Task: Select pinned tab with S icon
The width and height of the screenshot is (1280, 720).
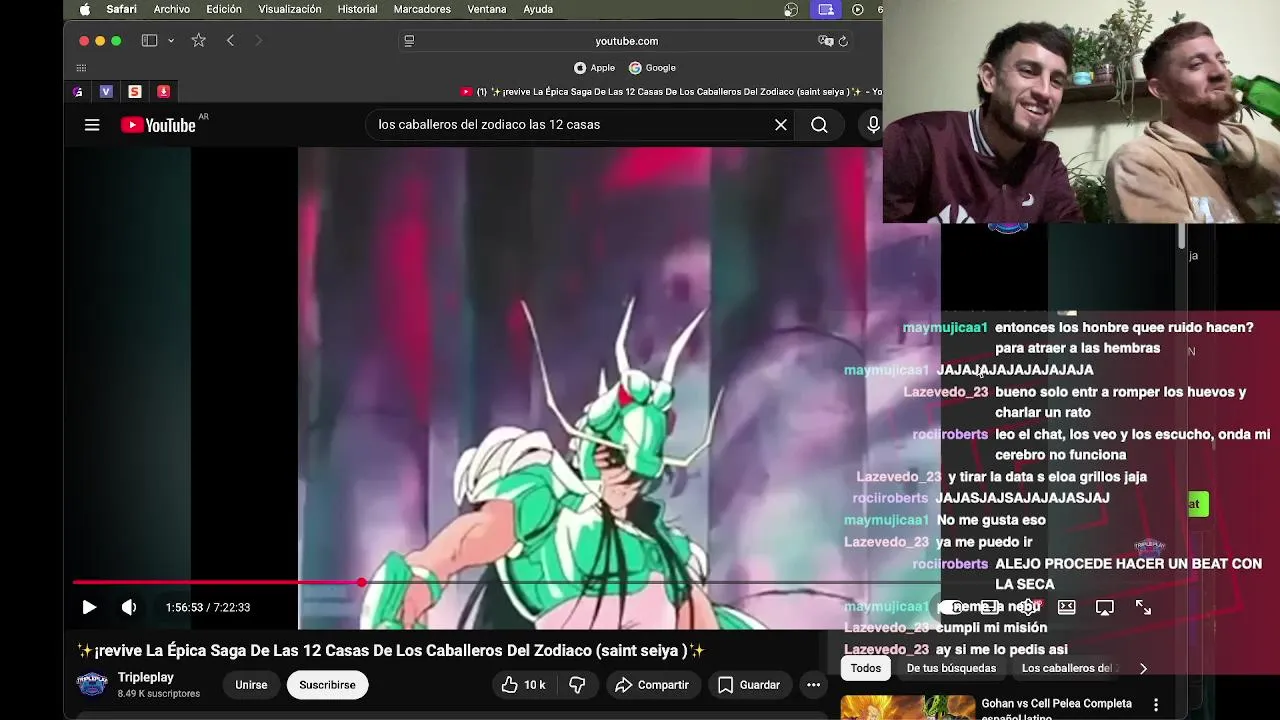Action: [x=135, y=91]
